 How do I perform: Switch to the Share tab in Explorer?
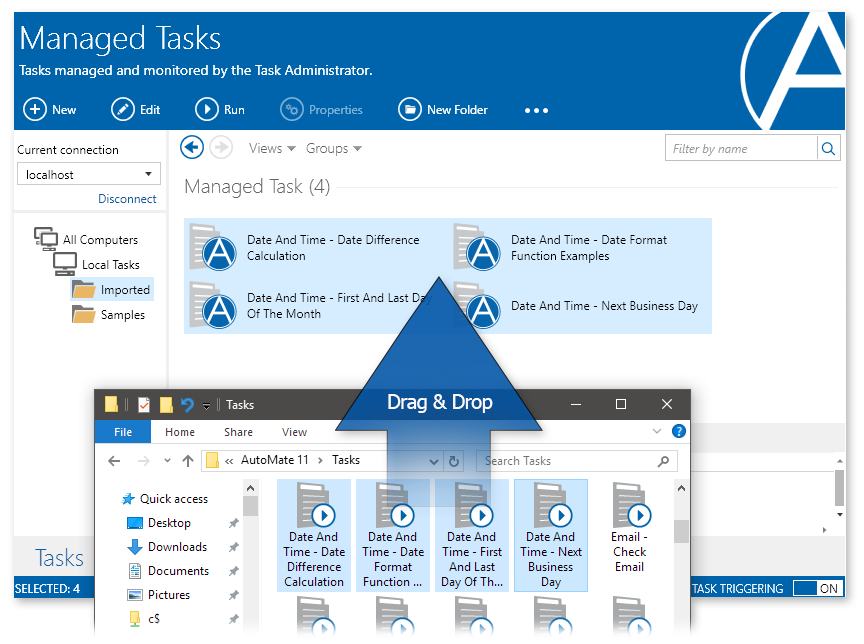click(238, 432)
